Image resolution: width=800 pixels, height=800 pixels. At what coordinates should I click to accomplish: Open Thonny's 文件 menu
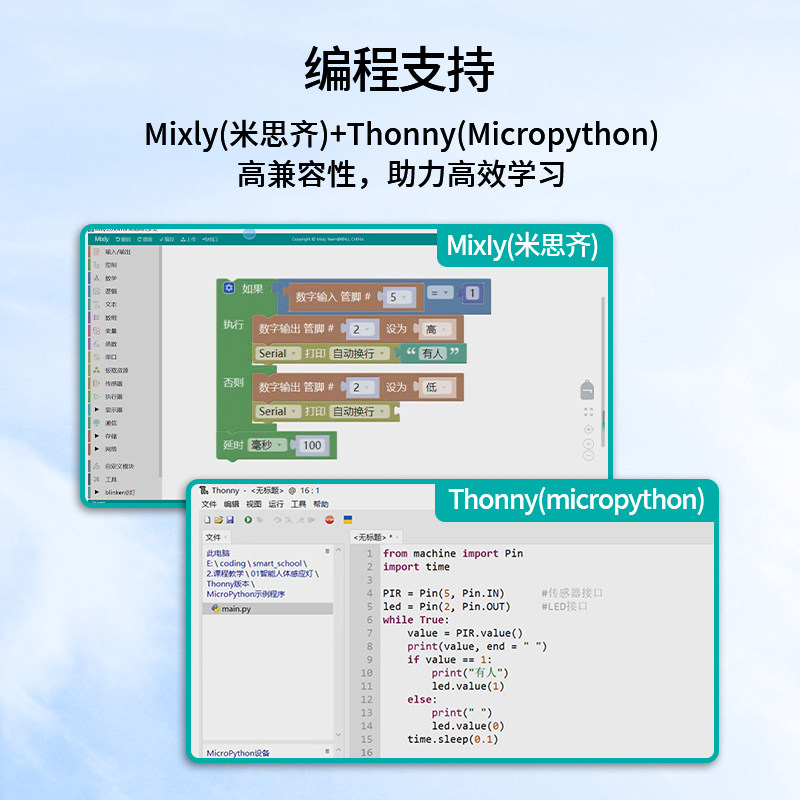pos(209,504)
